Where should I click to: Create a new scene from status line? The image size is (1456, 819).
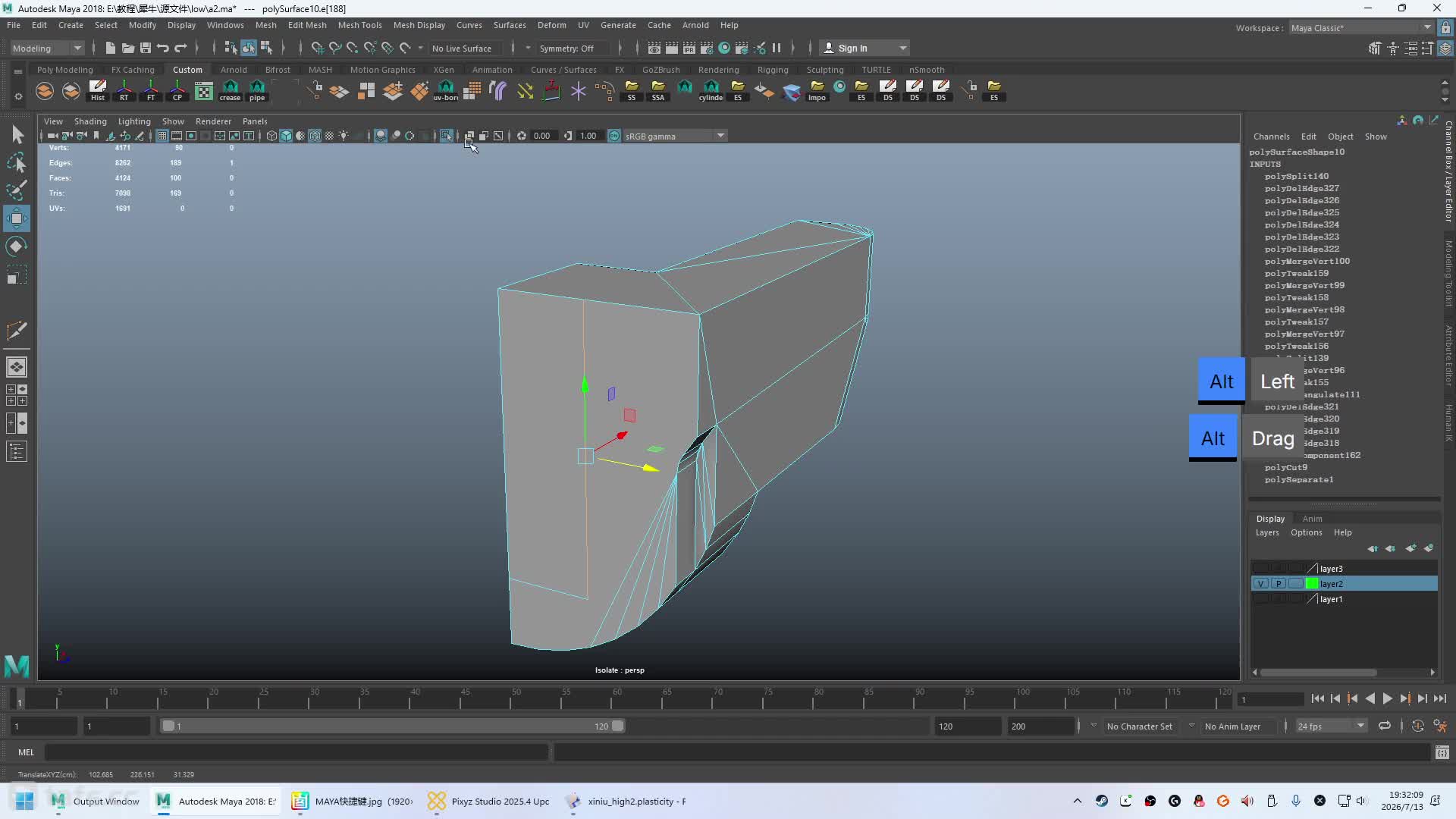click(111, 48)
